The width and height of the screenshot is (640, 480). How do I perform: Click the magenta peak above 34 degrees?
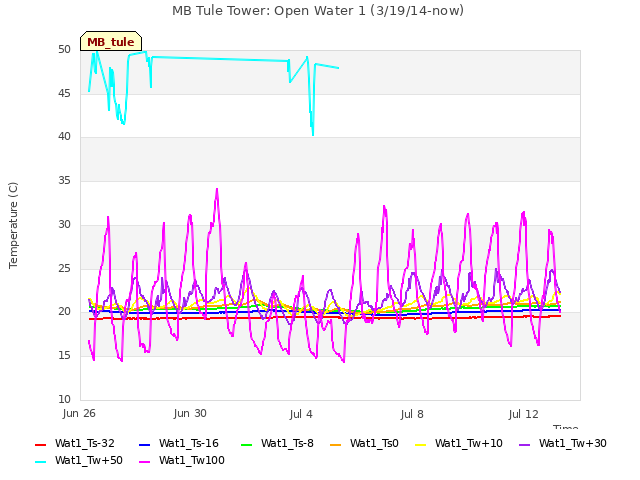pyautogui.click(x=217, y=189)
